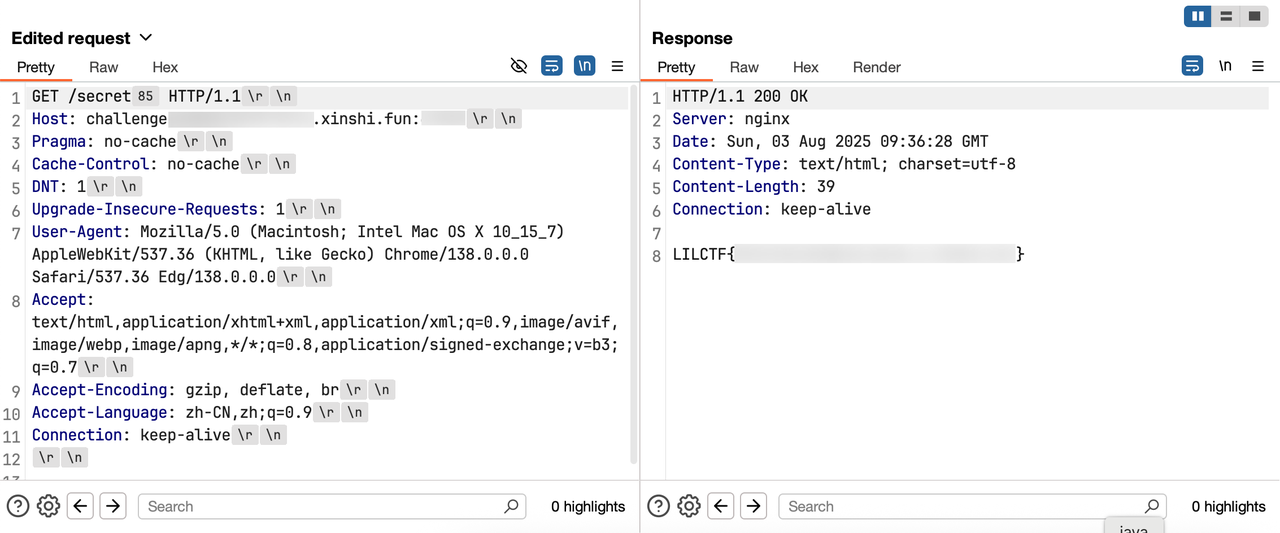Switch request view to Hex tab
Image resolution: width=1280 pixels, height=533 pixels.
tap(165, 67)
